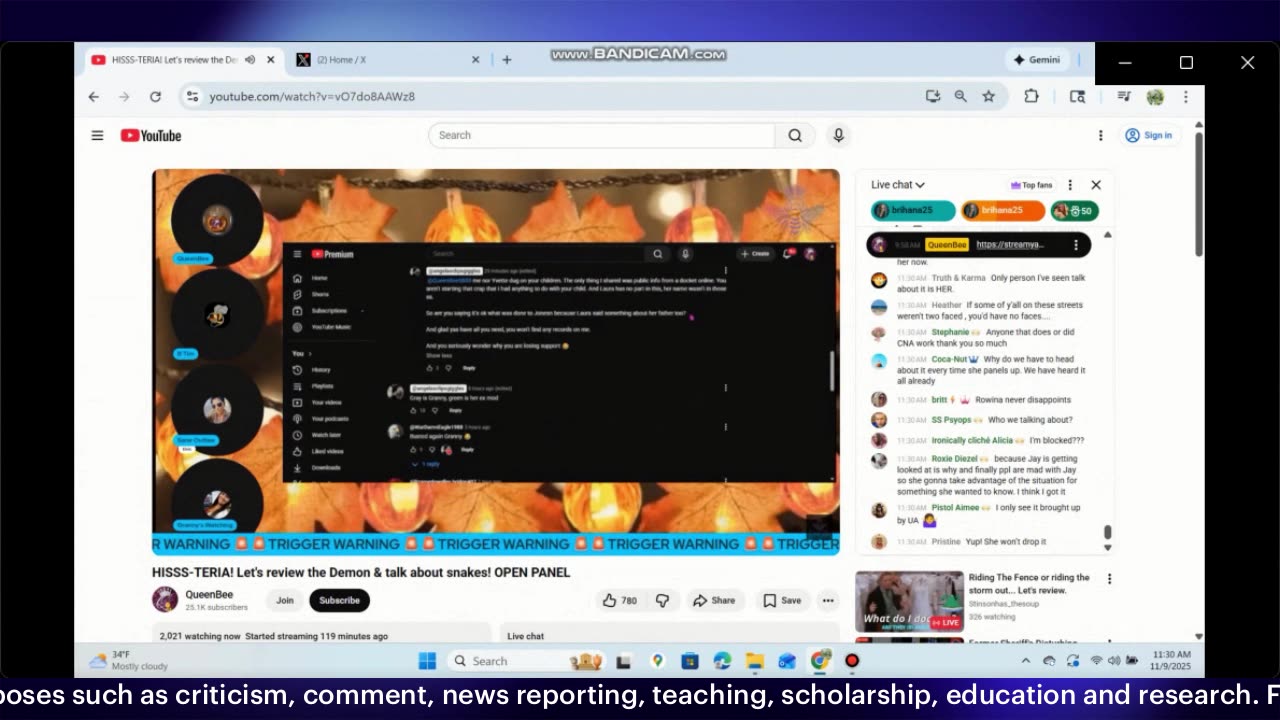
Task: Open the pinned QueenBee message options
Action: 1076,245
